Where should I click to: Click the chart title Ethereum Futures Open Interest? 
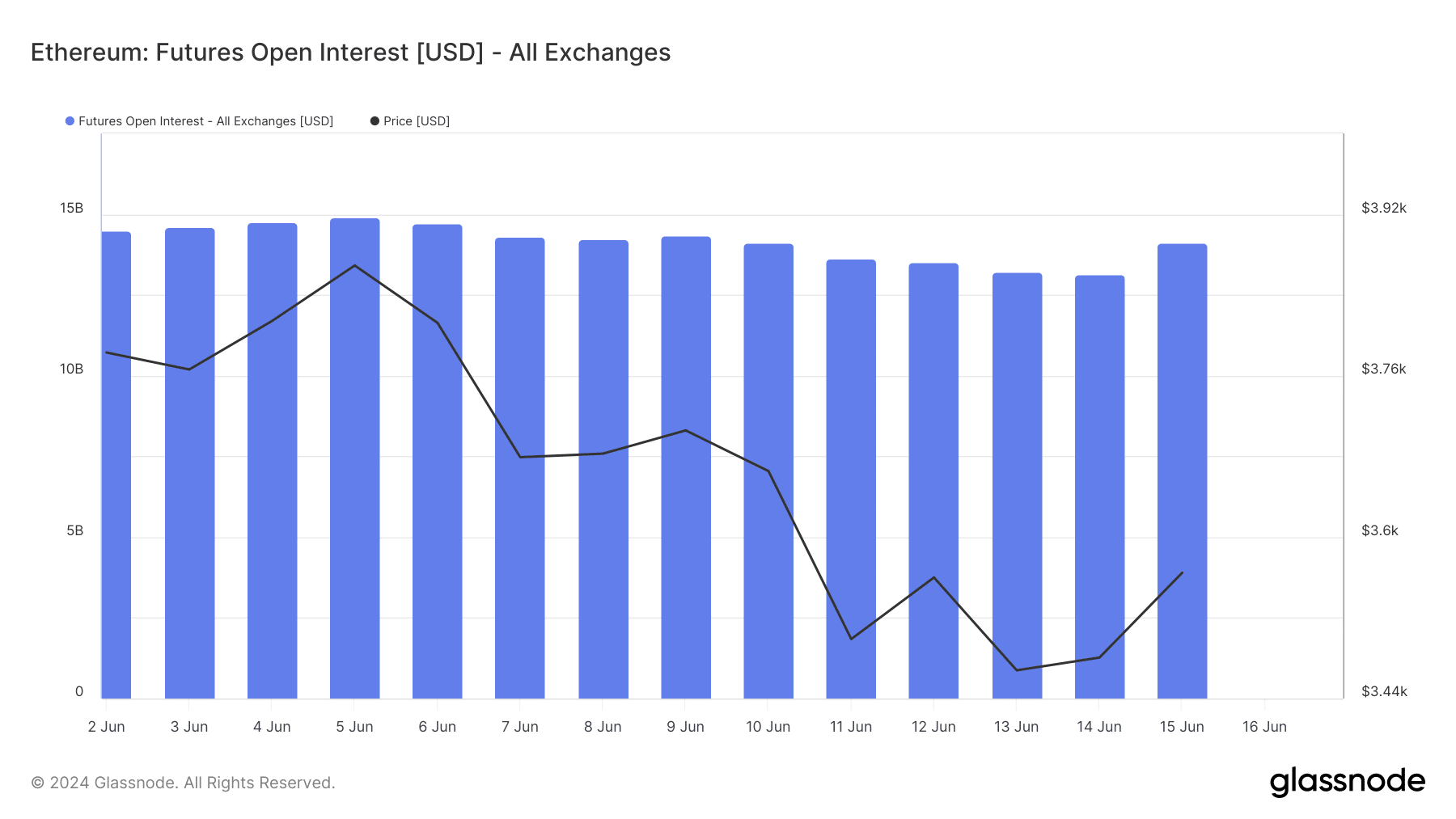click(350, 53)
